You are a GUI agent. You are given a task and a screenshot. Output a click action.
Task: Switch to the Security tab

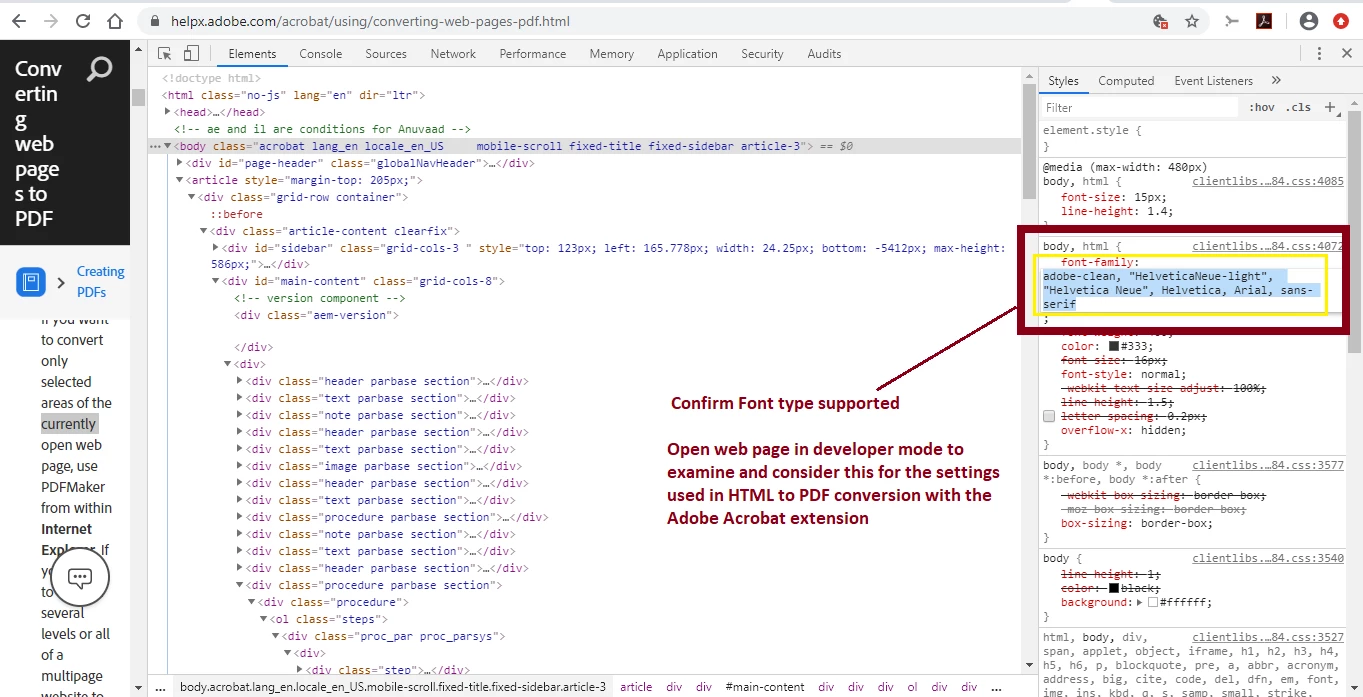(763, 54)
